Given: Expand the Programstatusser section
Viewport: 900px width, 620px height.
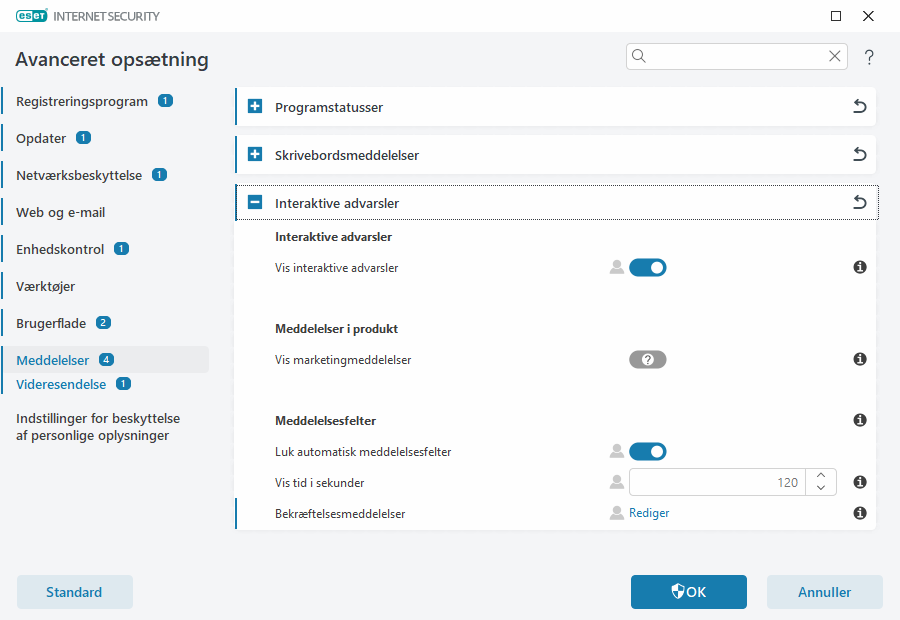Looking at the screenshot, I should click(x=255, y=107).
